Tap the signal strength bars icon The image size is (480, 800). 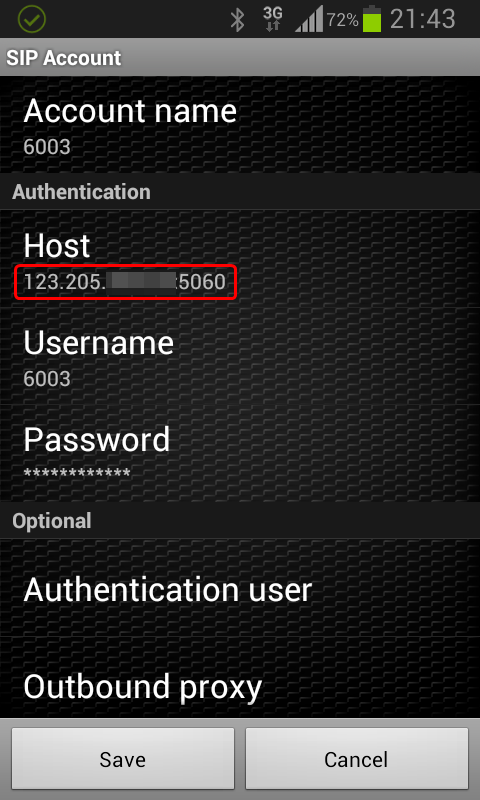click(309, 19)
